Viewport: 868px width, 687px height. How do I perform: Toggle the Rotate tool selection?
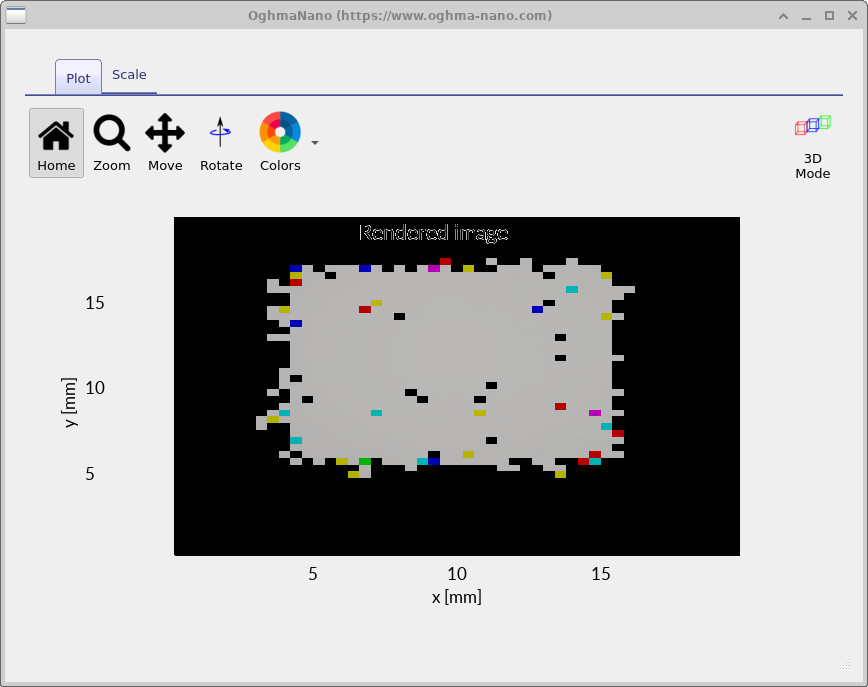tap(220, 140)
